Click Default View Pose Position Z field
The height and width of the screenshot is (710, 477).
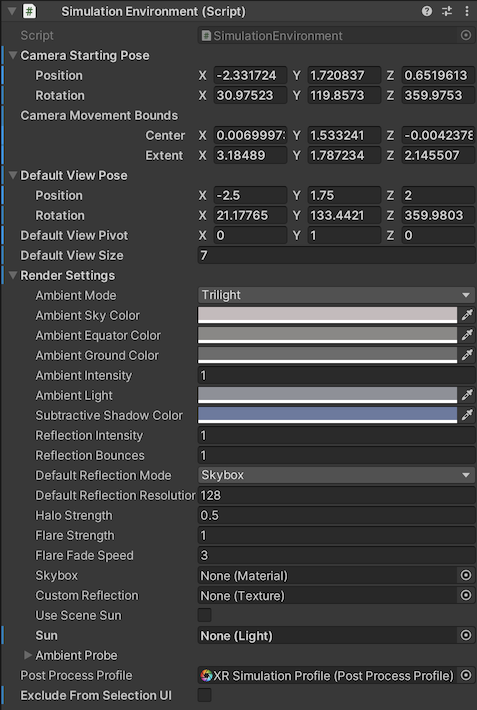pos(438,195)
